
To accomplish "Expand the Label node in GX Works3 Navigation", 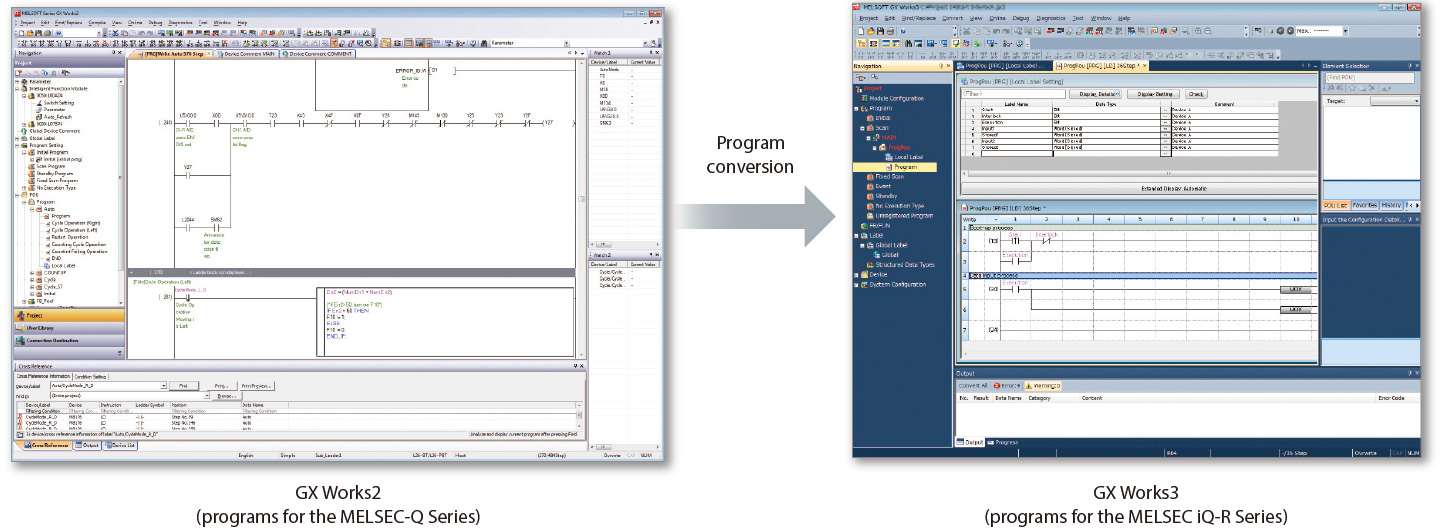I will (x=856, y=236).
